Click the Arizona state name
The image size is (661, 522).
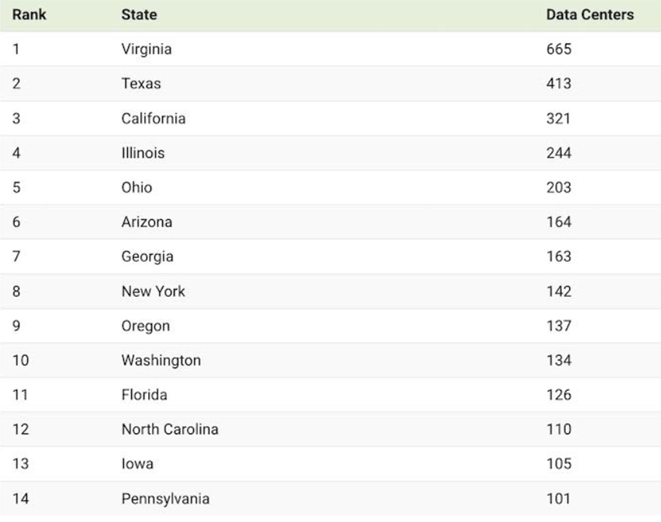pyautogui.click(x=146, y=222)
